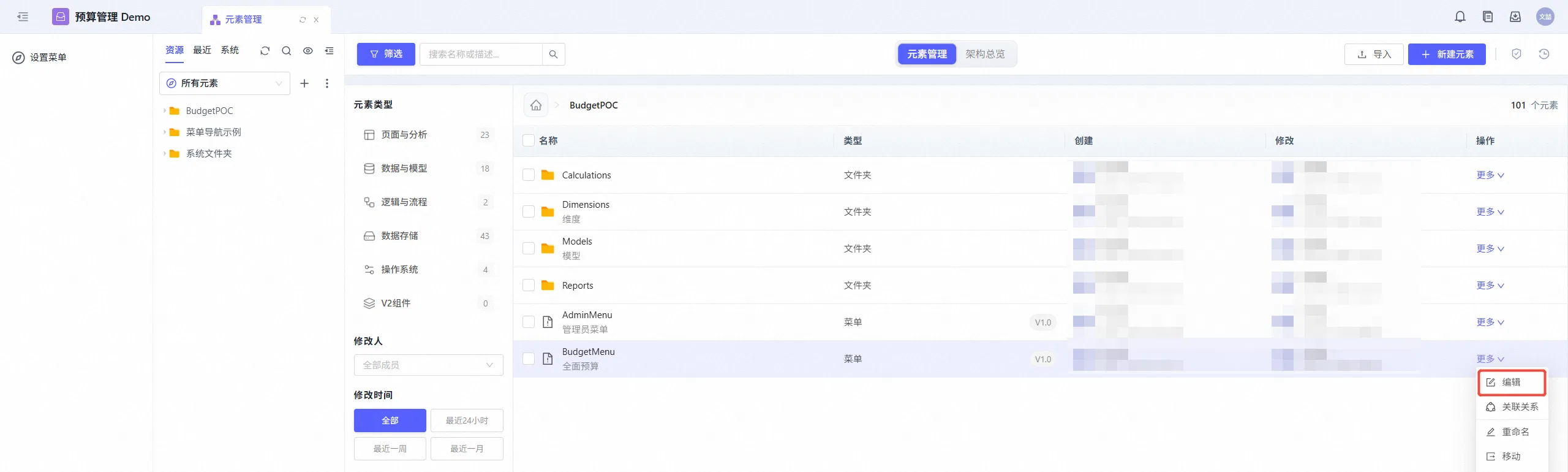Open 设置菜单 in the left sidebar
The width and height of the screenshot is (1568, 472).
(x=40, y=58)
